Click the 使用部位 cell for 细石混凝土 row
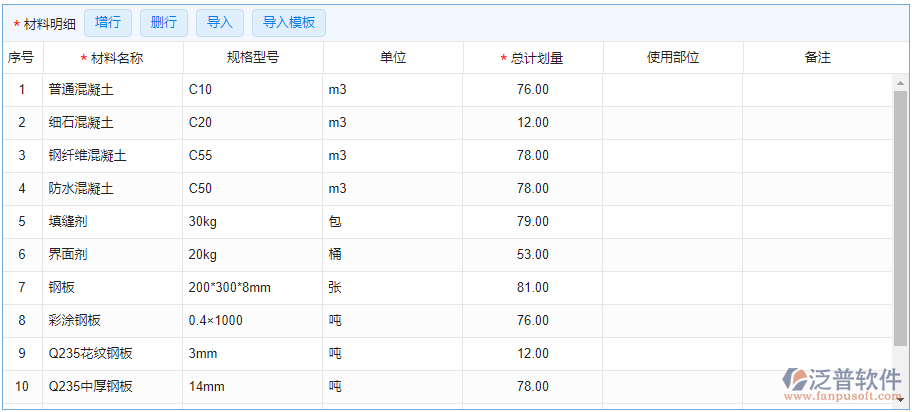This screenshot has width=912, height=412. (672, 123)
